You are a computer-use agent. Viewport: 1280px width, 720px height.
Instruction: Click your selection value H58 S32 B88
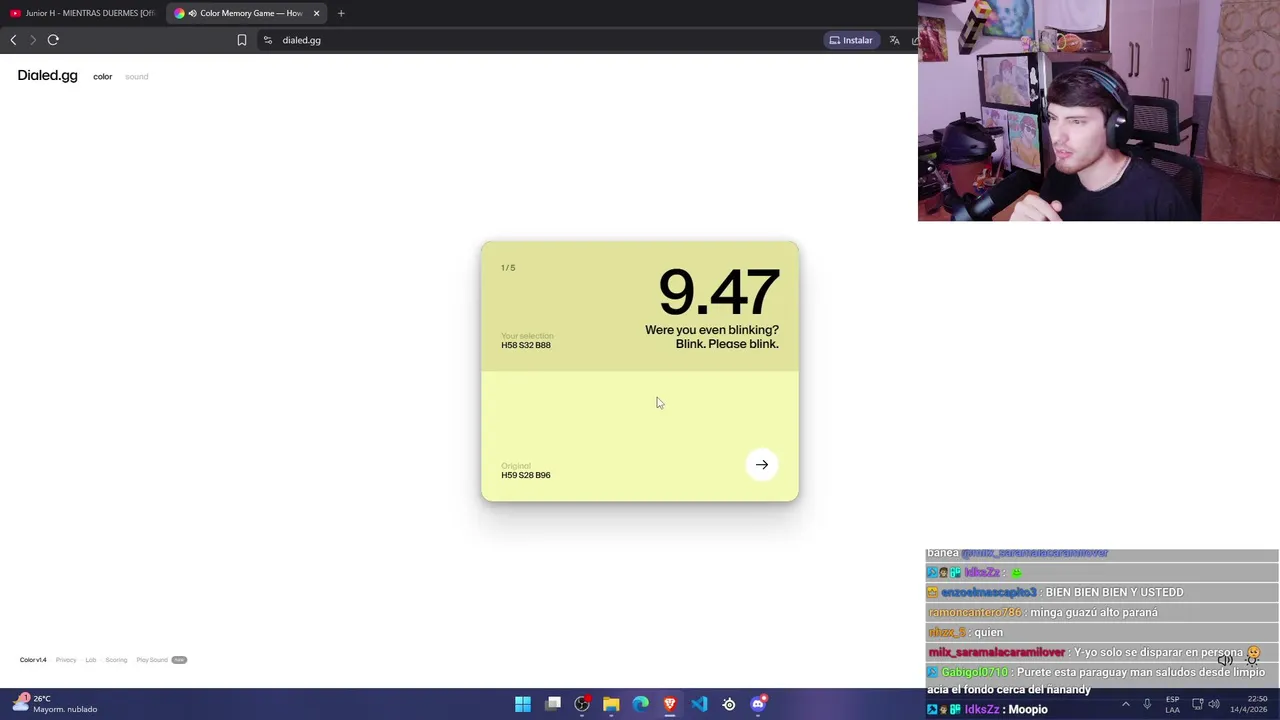526,345
